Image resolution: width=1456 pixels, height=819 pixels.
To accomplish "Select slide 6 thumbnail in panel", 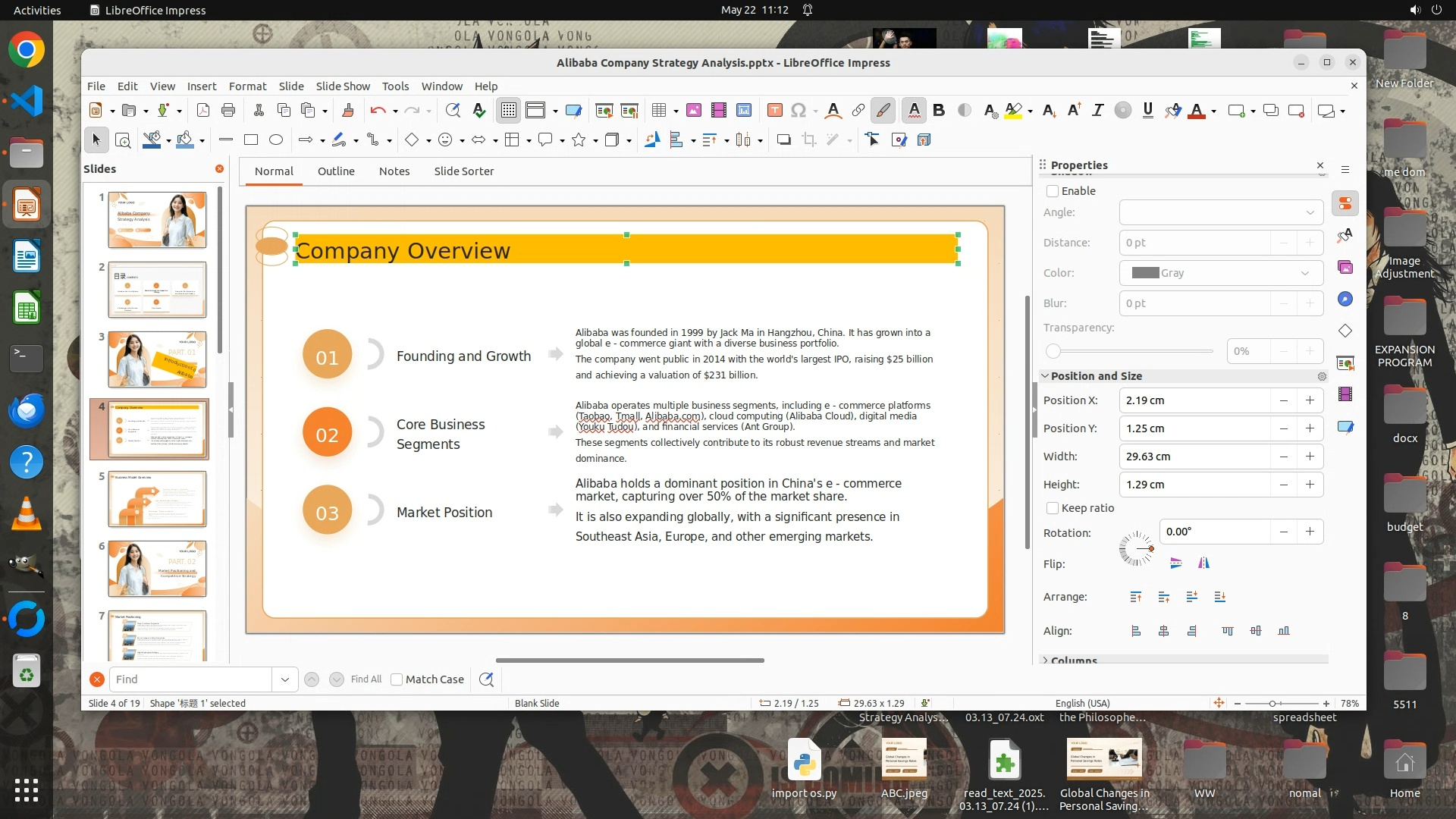I will (x=157, y=568).
